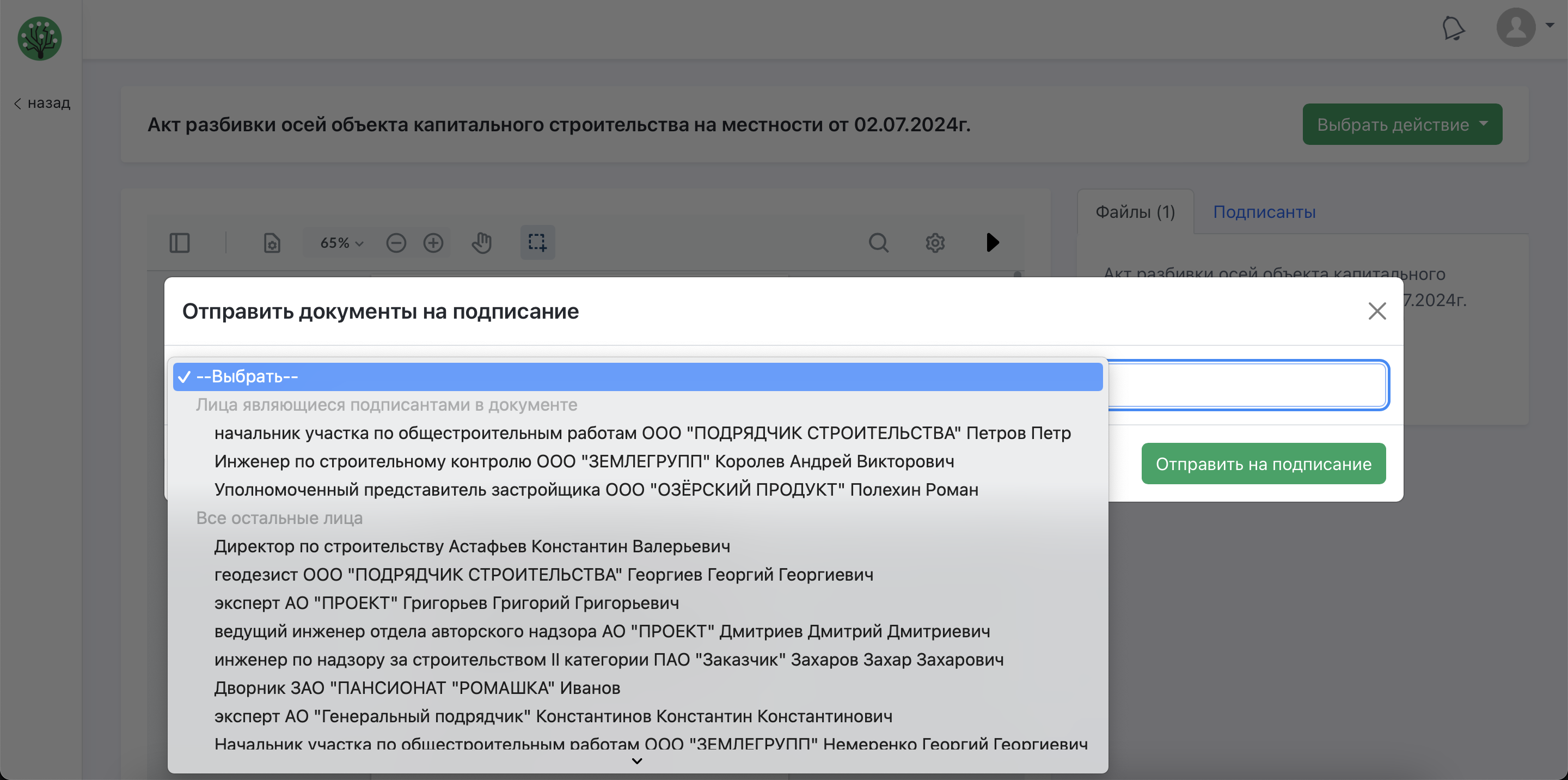Open the notifications bell

tap(1453, 28)
